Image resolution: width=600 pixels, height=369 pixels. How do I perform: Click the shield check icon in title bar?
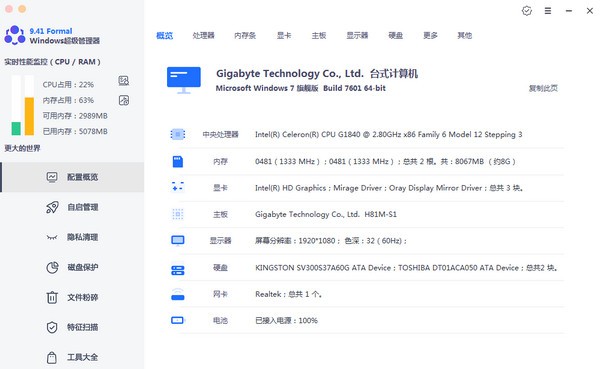527,11
